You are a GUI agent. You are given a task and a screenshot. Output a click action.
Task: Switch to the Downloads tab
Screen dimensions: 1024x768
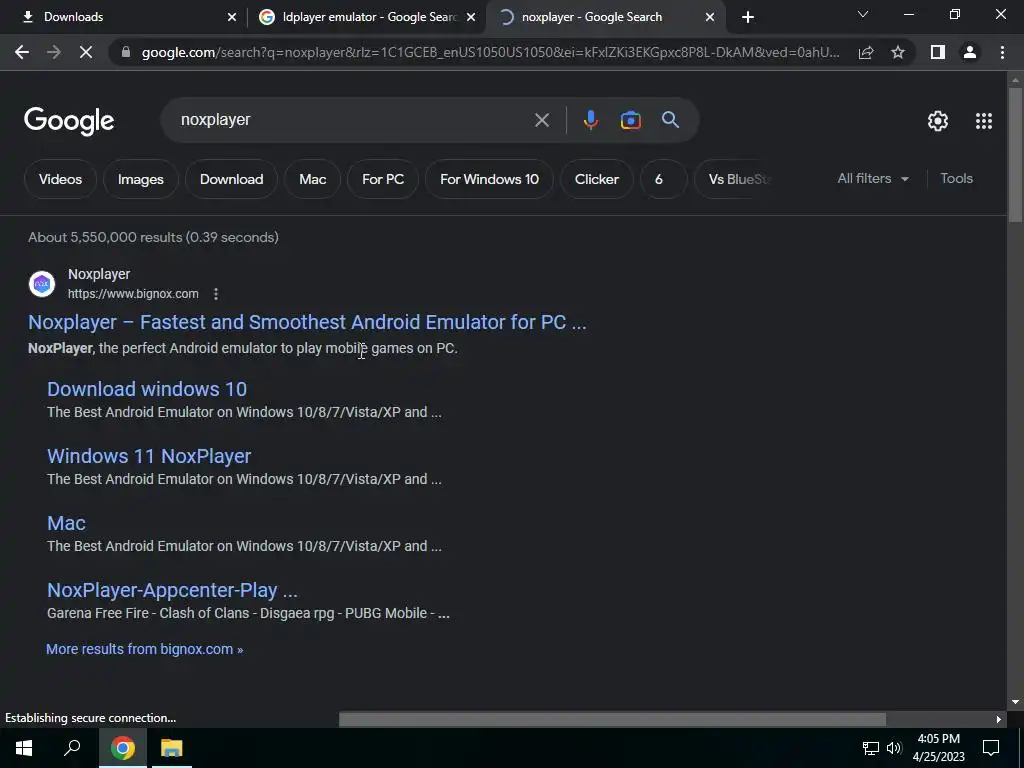(x=124, y=17)
